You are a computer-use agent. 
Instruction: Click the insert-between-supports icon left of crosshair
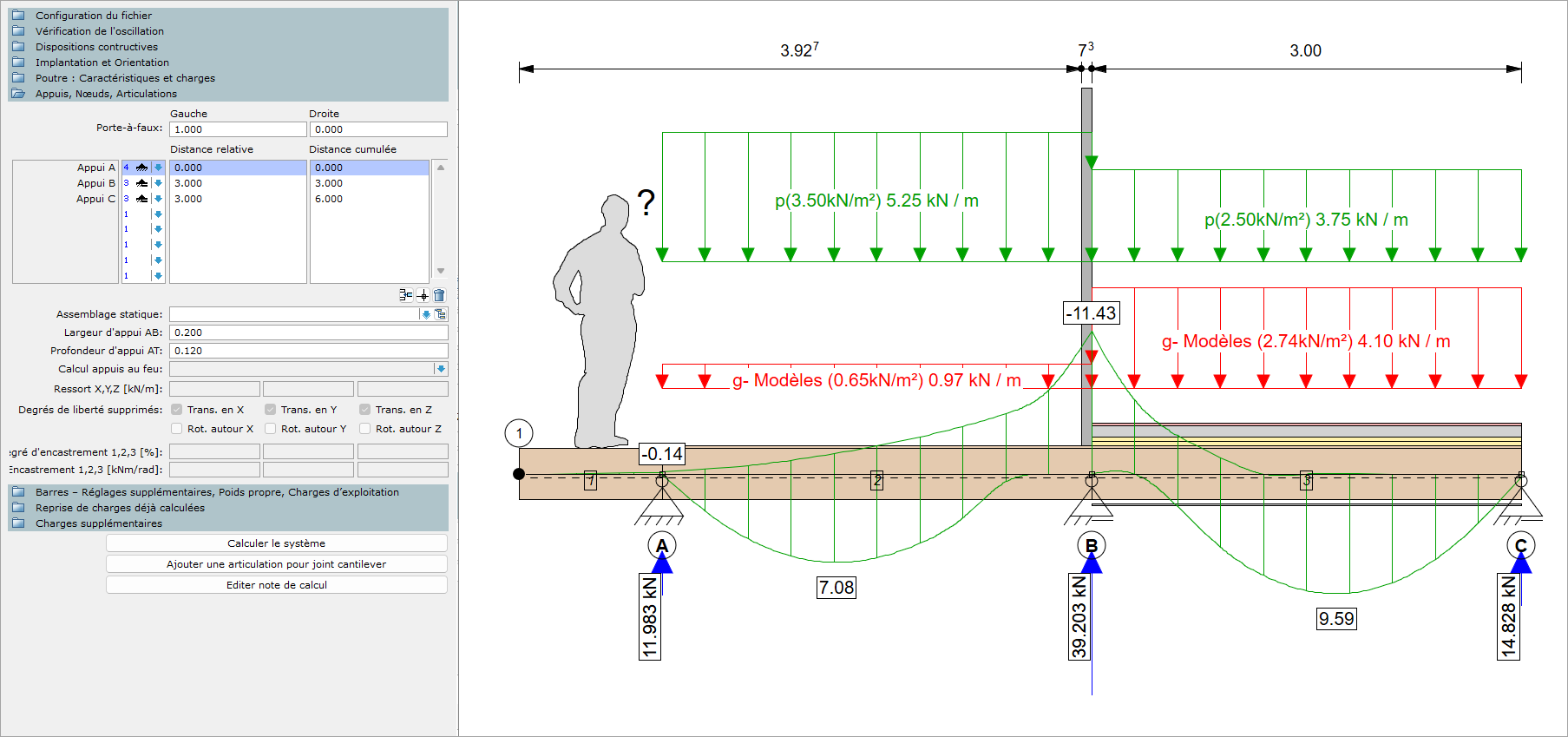point(406,295)
